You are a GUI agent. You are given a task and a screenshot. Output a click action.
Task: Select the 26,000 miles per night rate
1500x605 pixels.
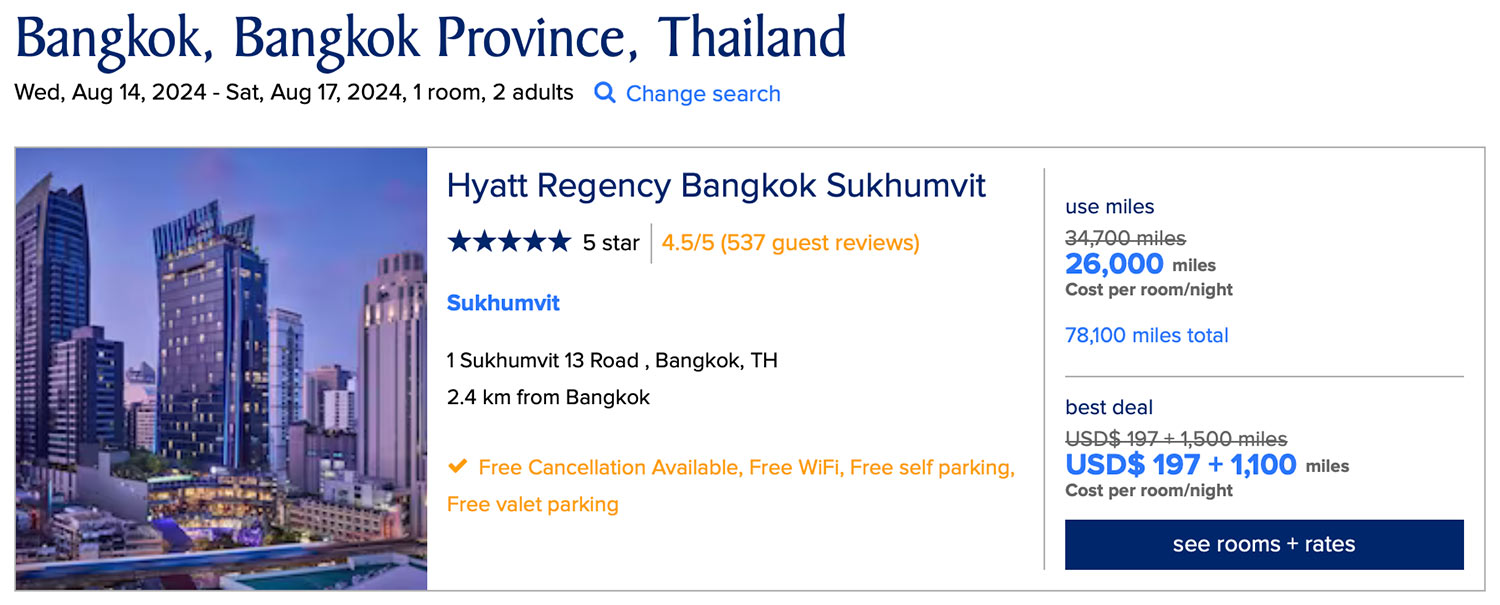click(x=1114, y=264)
